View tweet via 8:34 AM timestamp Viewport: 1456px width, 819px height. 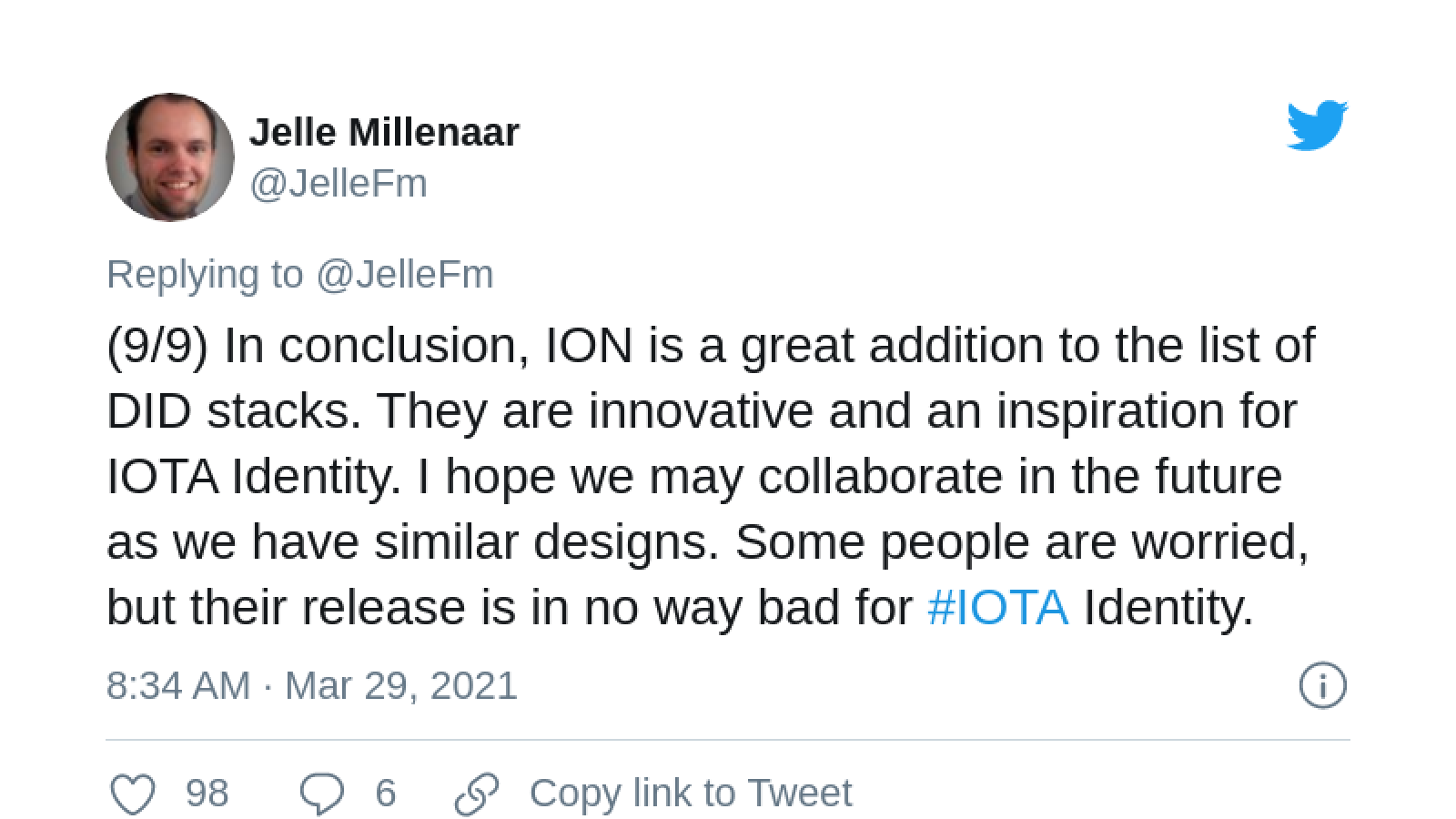click(178, 685)
